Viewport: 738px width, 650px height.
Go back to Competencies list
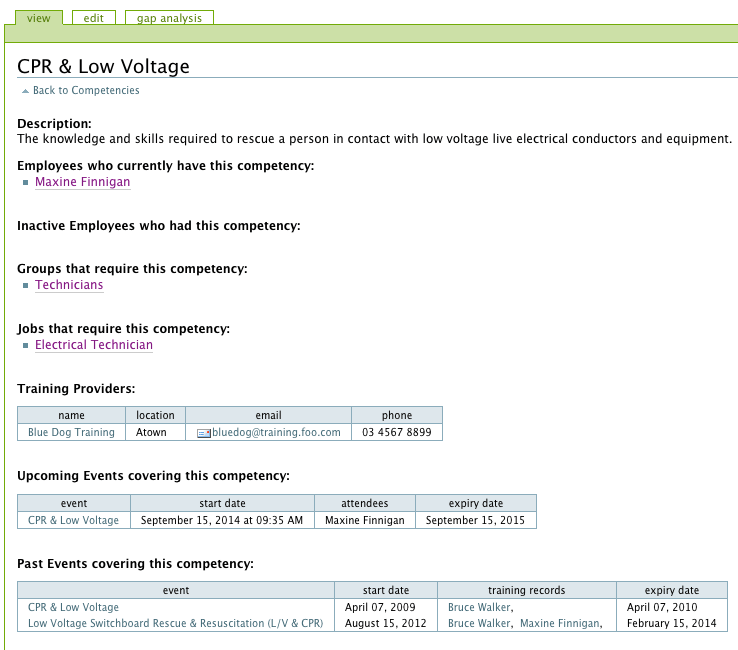click(86, 90)
